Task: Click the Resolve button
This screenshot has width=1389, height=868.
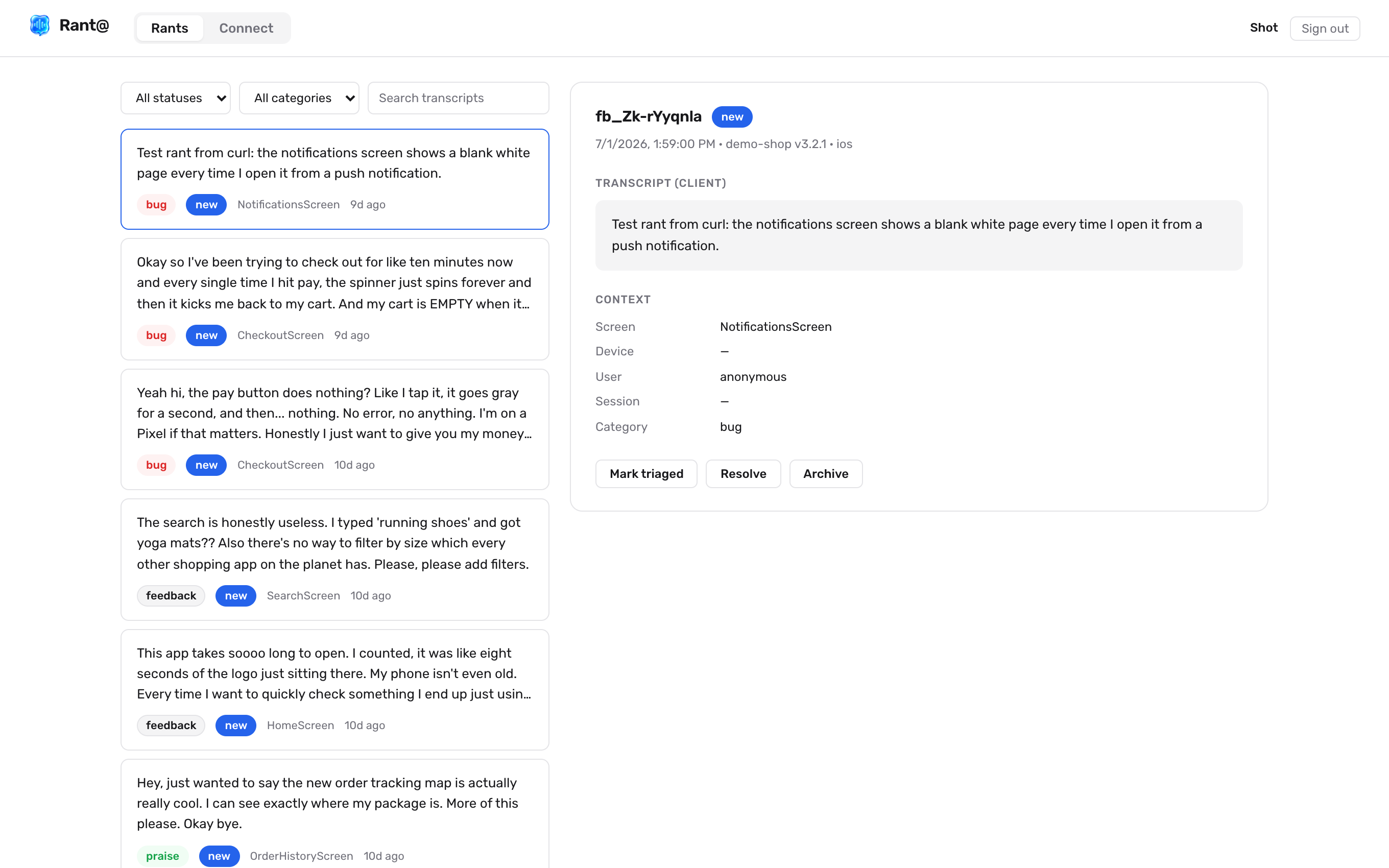Action: [x=744, y=474]
